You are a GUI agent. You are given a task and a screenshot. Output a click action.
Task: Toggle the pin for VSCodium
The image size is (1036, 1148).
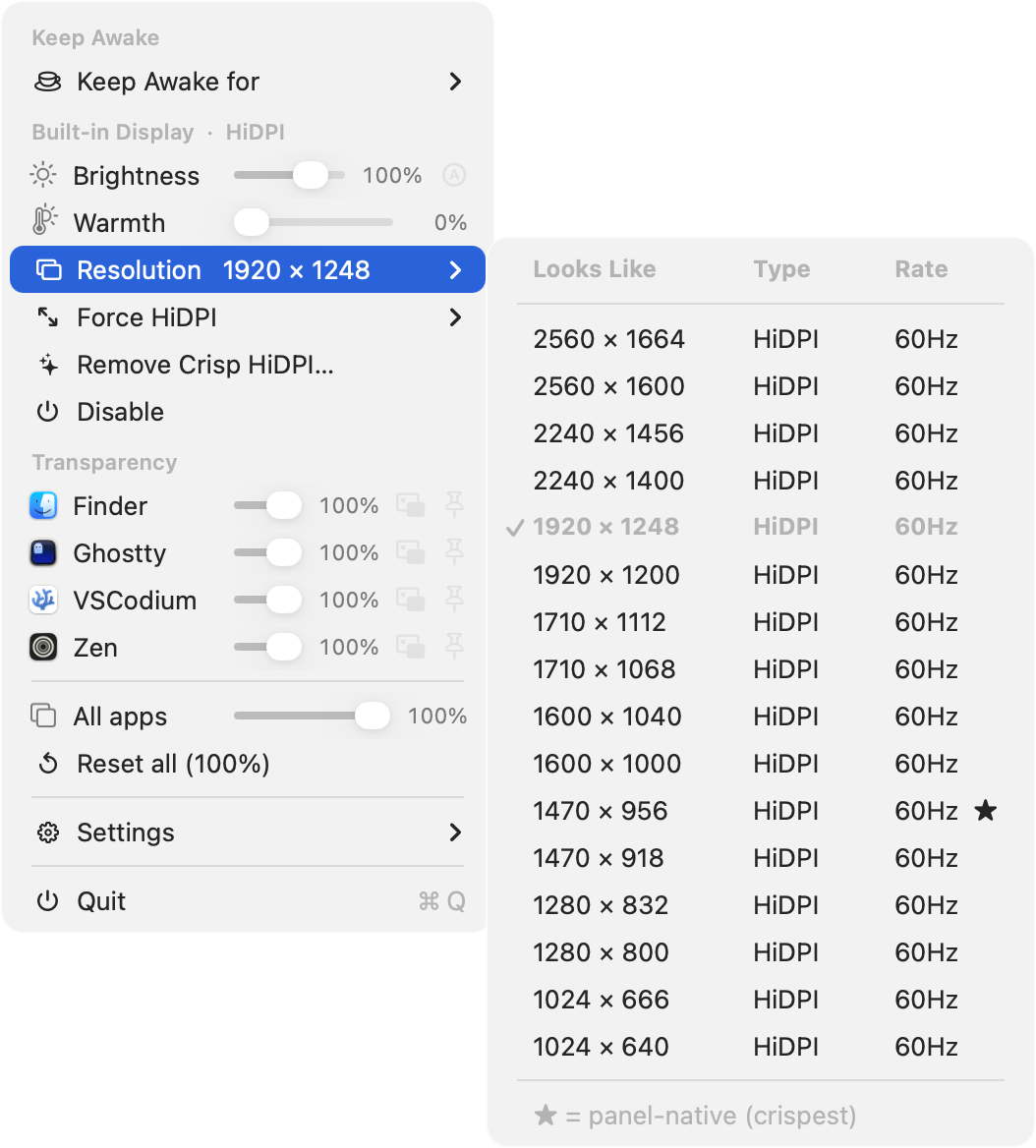click(x=454, y=600)
